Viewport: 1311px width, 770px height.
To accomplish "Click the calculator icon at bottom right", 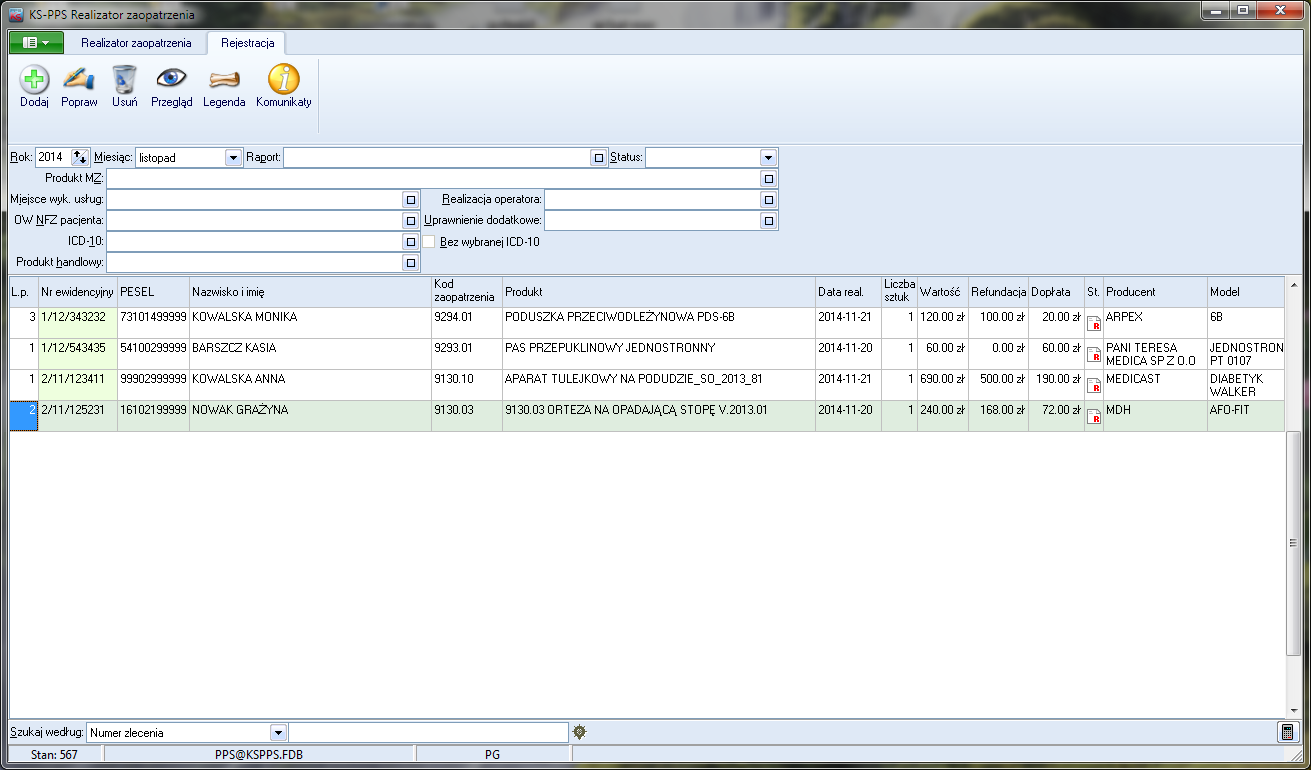I will [x=1287, y=732].
